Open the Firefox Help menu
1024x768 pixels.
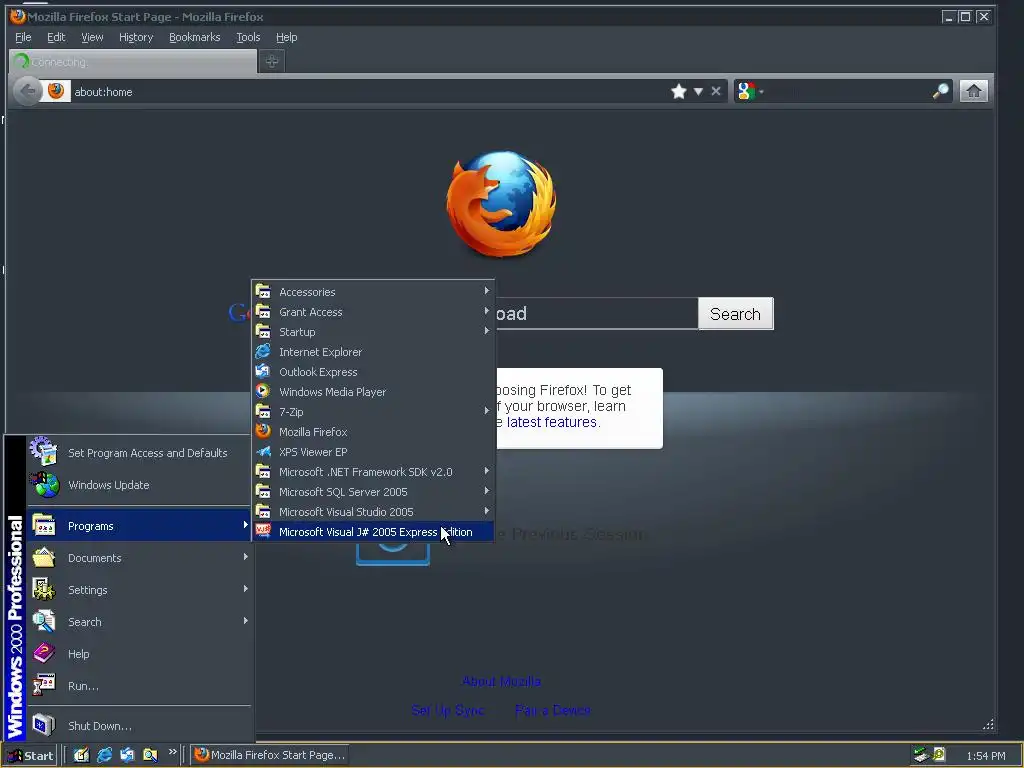286,37
